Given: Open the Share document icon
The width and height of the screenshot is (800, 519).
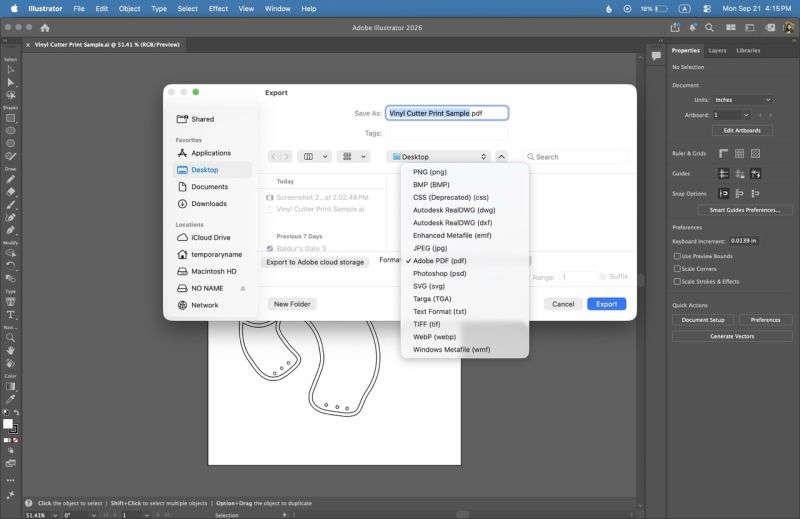Looking at the screenshot, I should click(675, 28).
